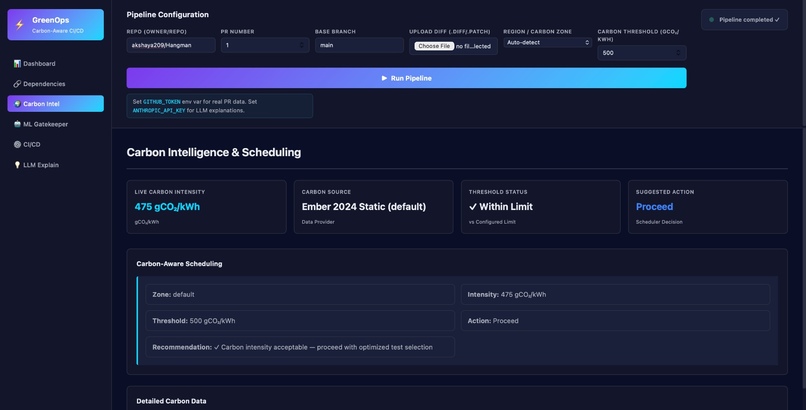Click the 475 gCO₂/kWh live intensity value
This screenshot has height=410, width=806.
(x=167, y=207)
